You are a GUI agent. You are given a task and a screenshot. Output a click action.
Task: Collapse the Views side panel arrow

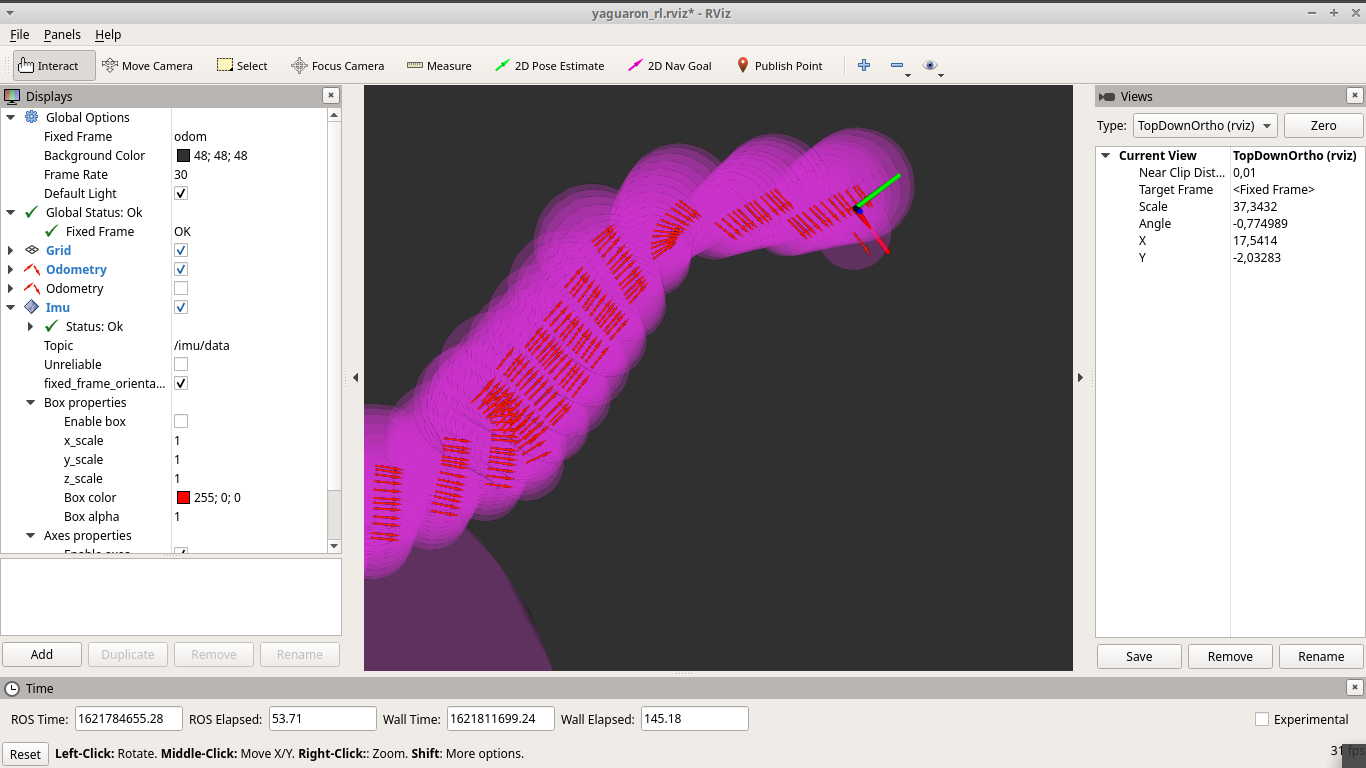(1080, 377)
